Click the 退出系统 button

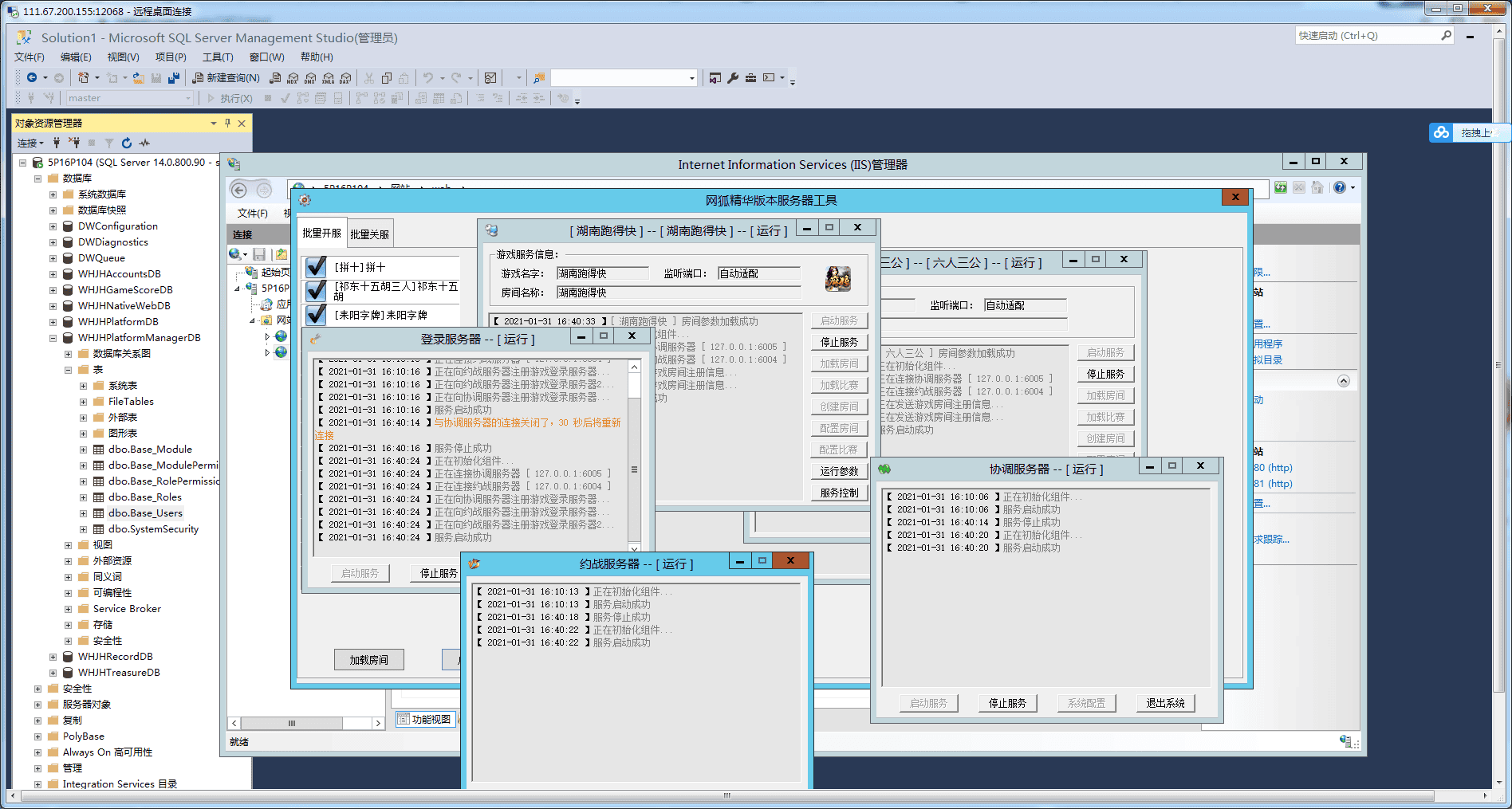pos(1165,703)
